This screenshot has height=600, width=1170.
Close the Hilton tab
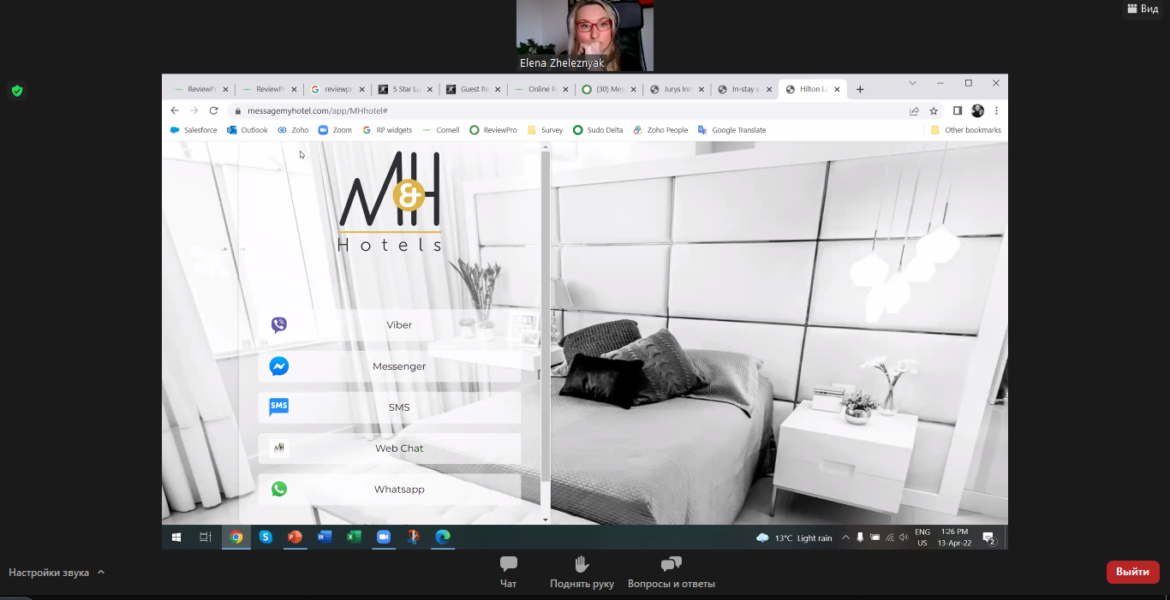click(837, 90)
